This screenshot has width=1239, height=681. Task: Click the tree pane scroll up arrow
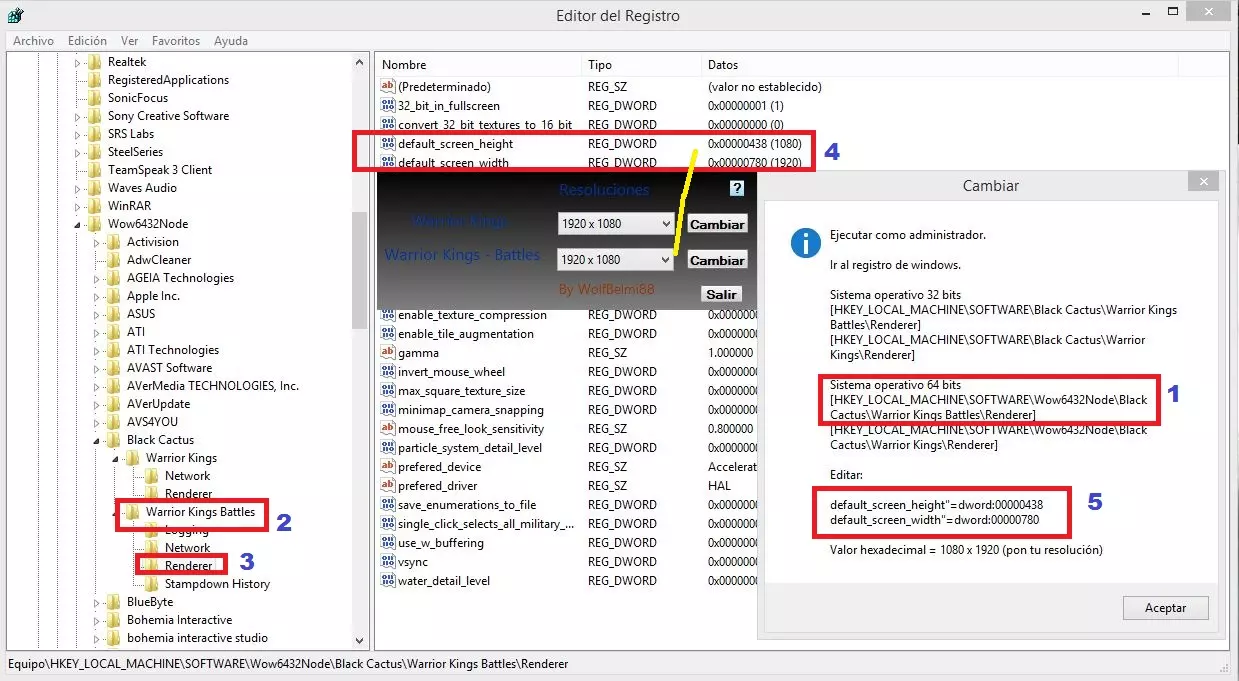pos(360,62)
